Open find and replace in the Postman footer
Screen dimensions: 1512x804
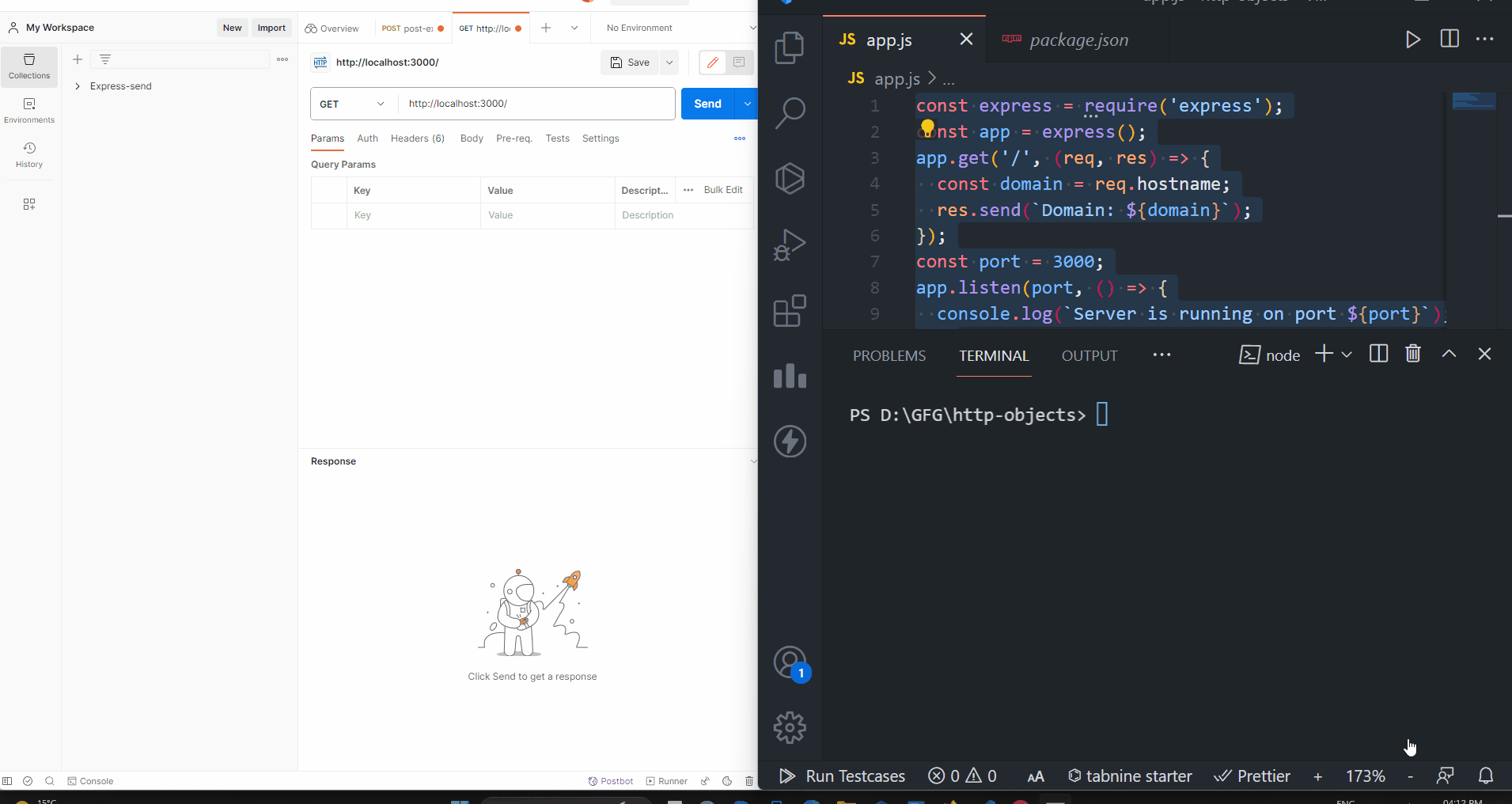pos(50,781)
